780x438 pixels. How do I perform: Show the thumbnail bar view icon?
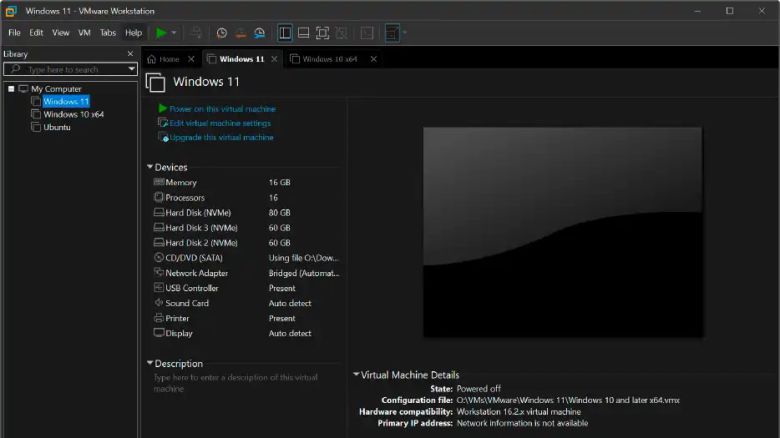303,33
